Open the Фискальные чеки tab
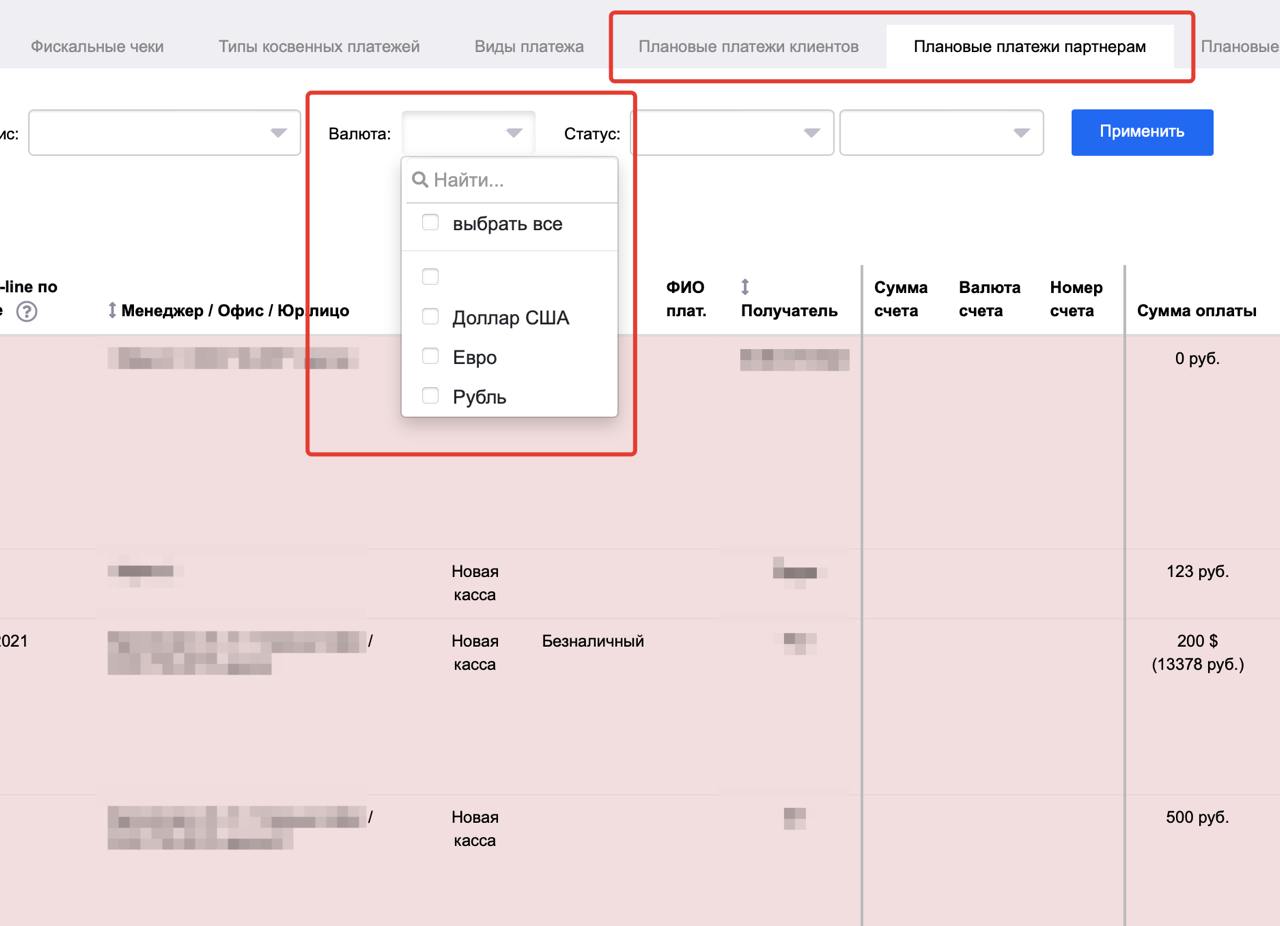 coord(97,46)
